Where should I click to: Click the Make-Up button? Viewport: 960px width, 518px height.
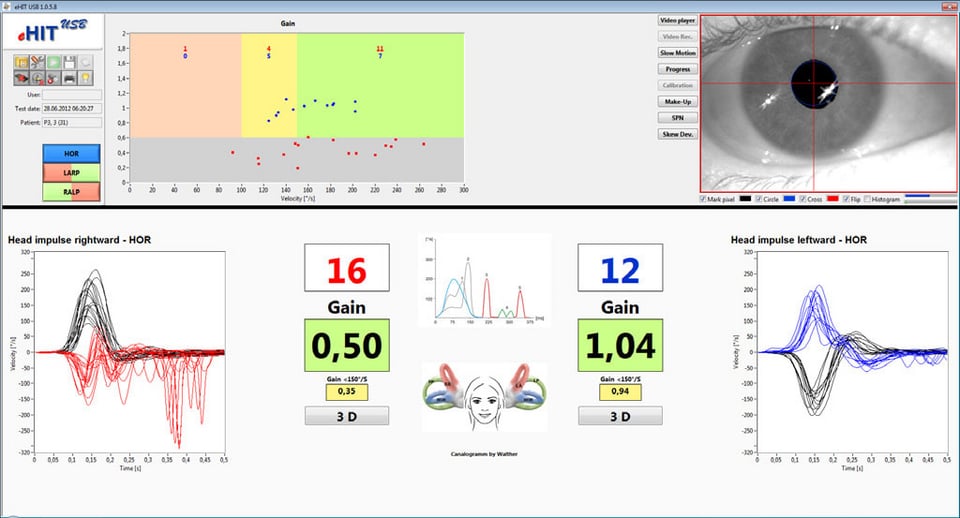[x=677, y=102]
